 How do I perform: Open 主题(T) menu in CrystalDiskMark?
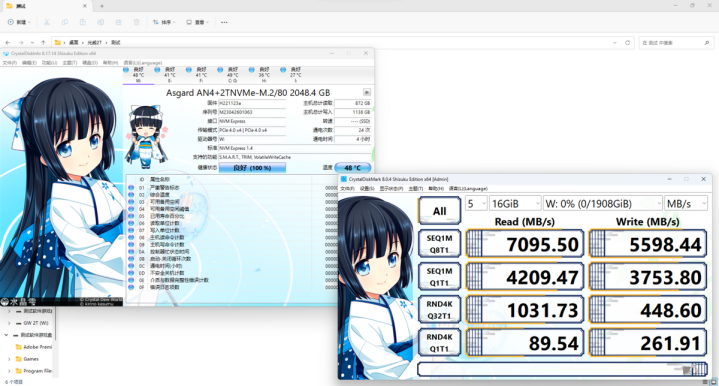point(415,188)
